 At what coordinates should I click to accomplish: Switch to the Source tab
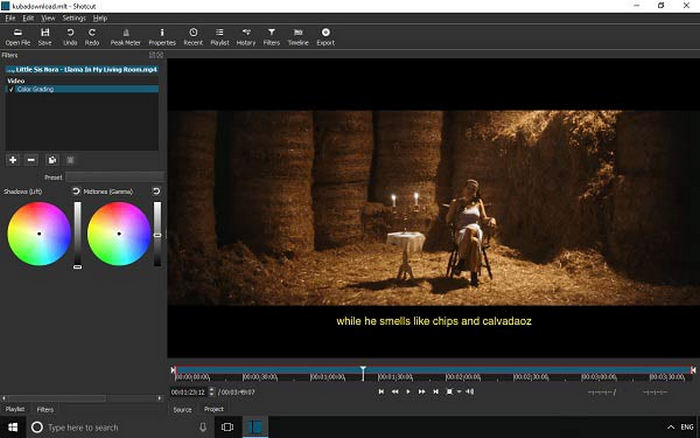coord(182,409)
